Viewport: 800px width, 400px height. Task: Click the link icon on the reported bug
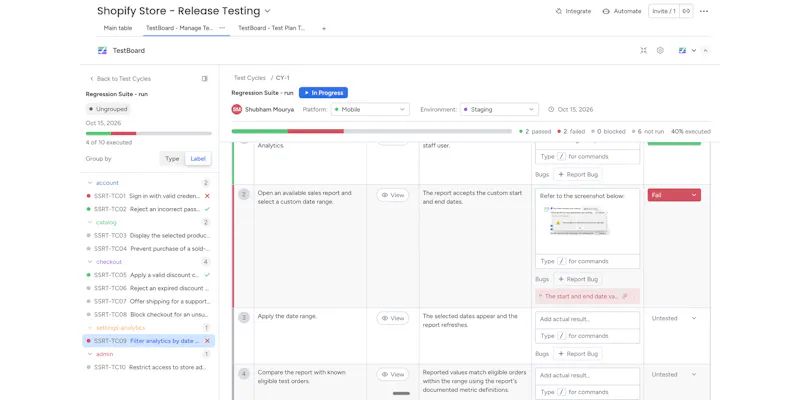pos(625,296)
